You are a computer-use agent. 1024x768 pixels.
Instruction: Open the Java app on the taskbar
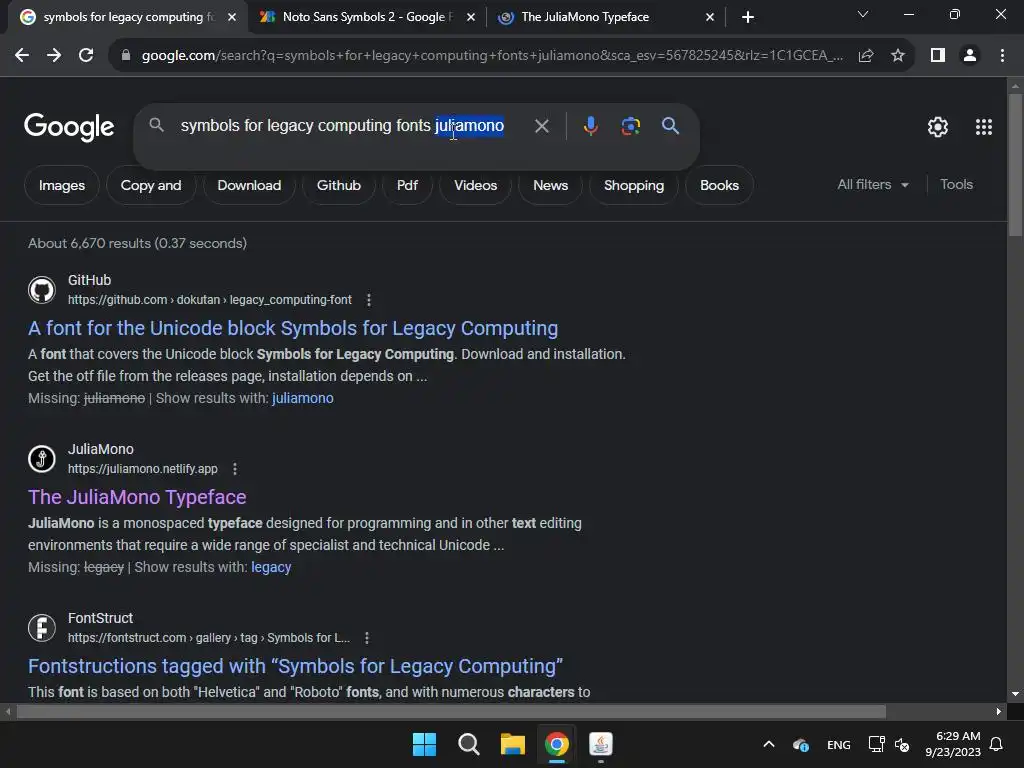pyautogui.click(x=601, y=744)
